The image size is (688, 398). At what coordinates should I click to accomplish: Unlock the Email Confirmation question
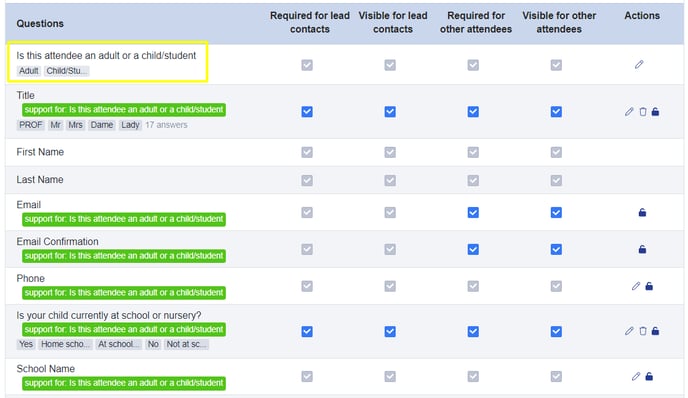(x=642, y=250)
